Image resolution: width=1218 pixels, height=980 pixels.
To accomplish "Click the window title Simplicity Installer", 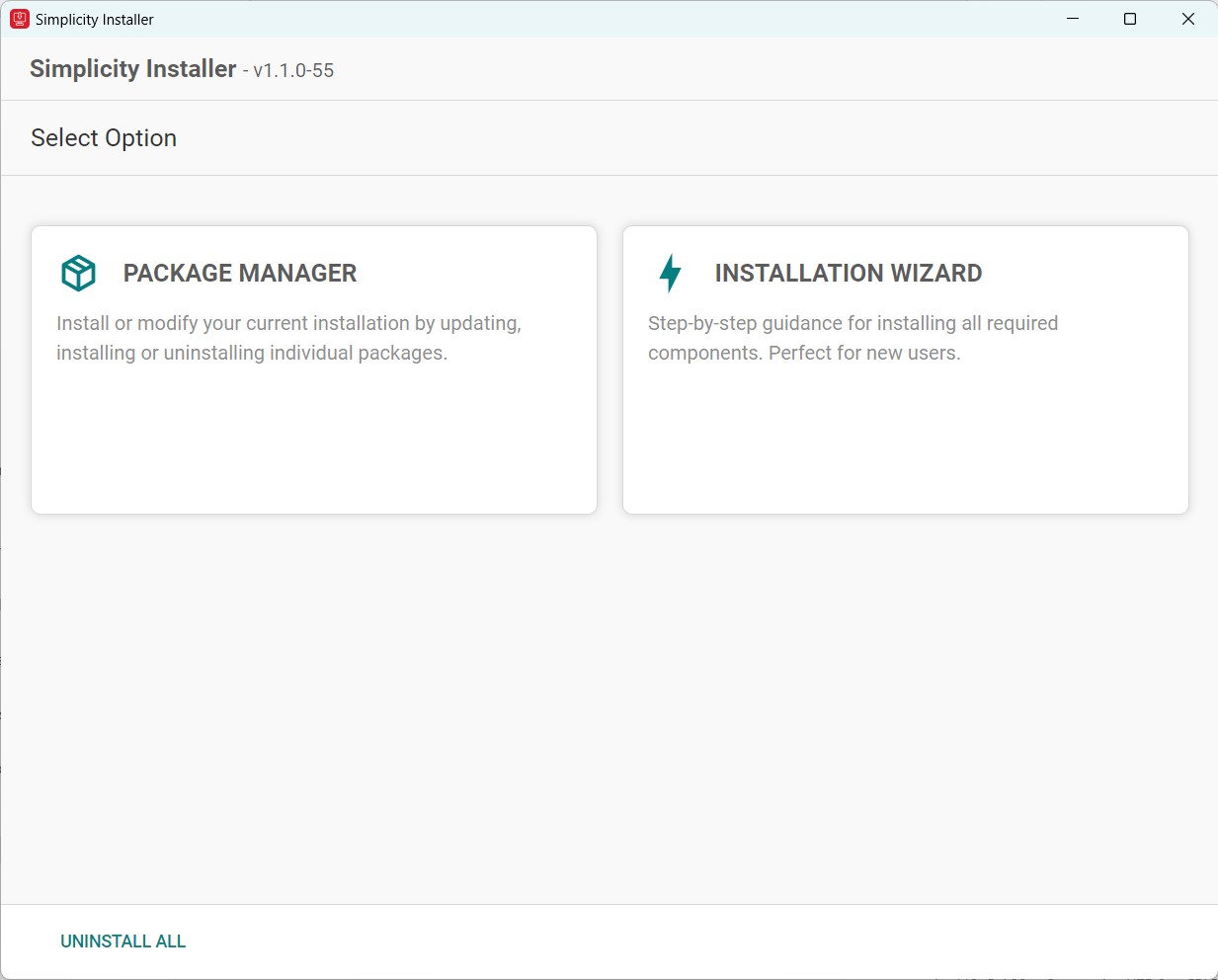I will point(95,19).
